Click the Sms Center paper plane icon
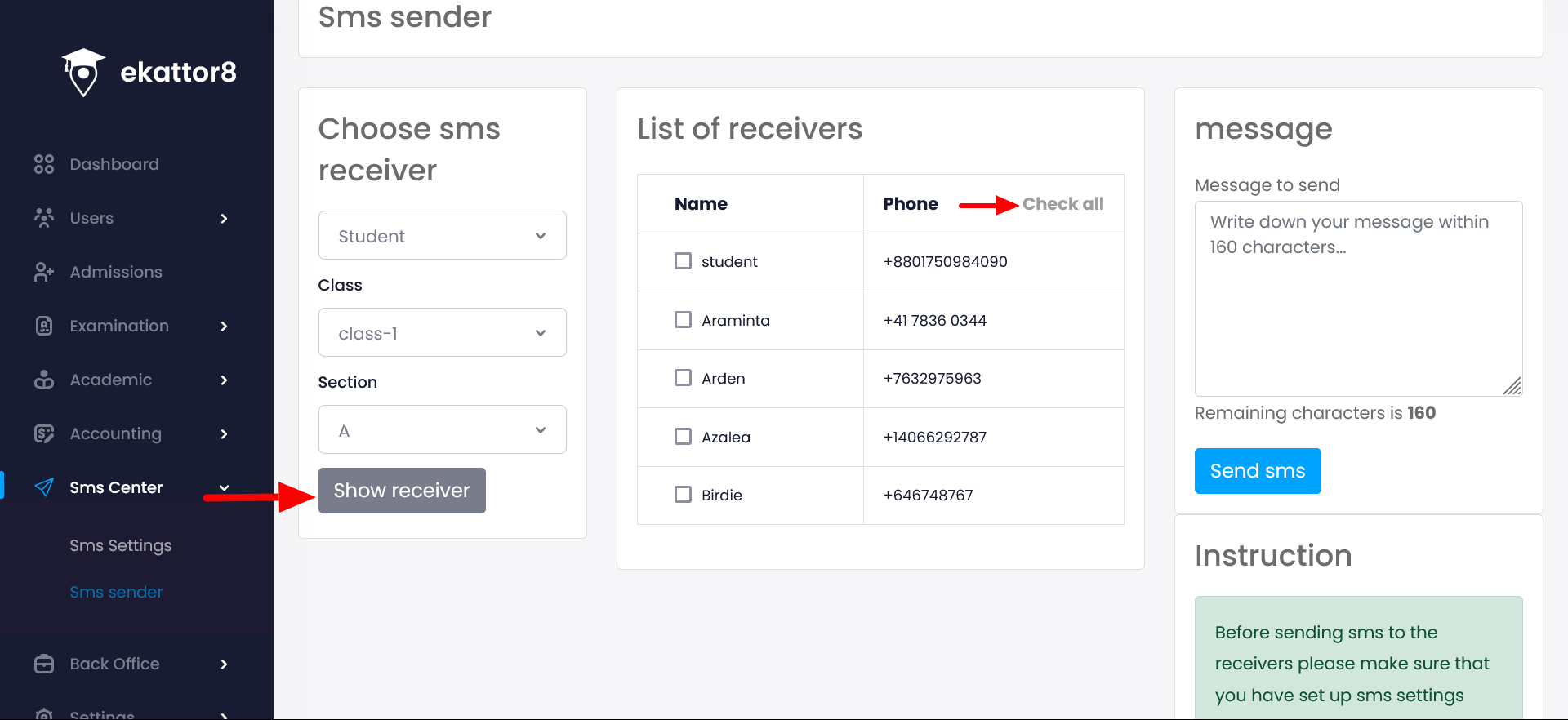The image size is (1568, 720). pyautogui.click(x=44, y=487)
